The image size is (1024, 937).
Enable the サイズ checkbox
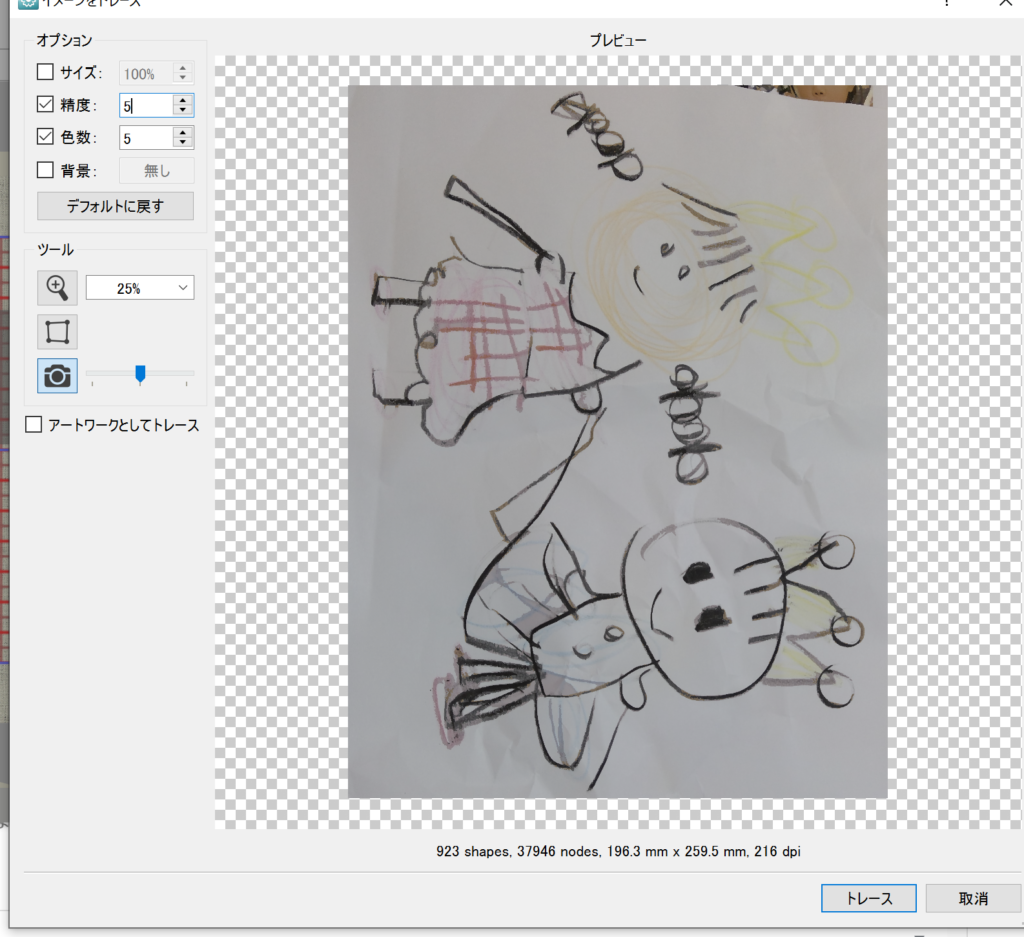(x=45, y=72)
